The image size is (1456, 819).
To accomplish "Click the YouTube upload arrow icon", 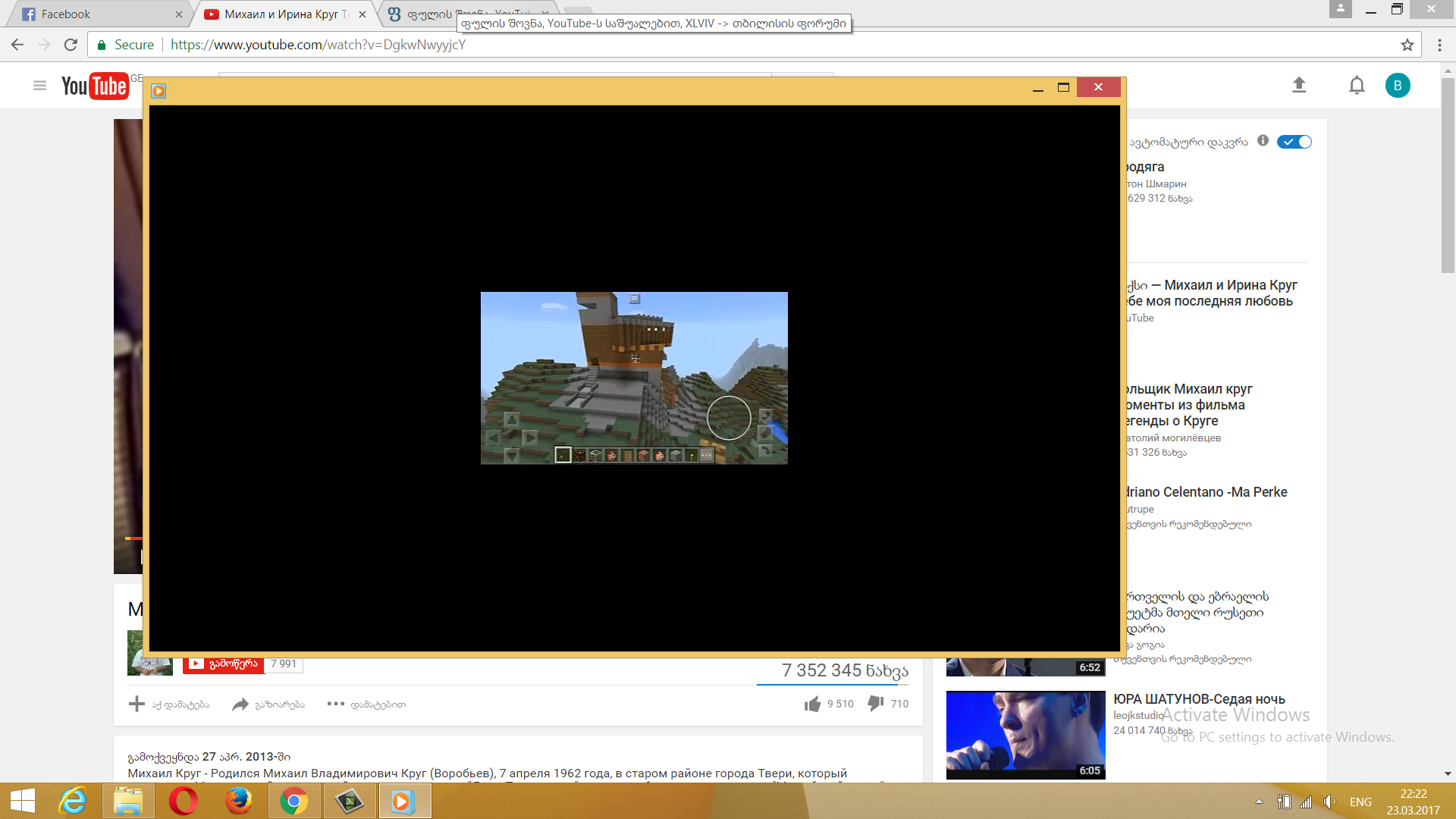I will pyautogui.click(x=1299, y=85).
